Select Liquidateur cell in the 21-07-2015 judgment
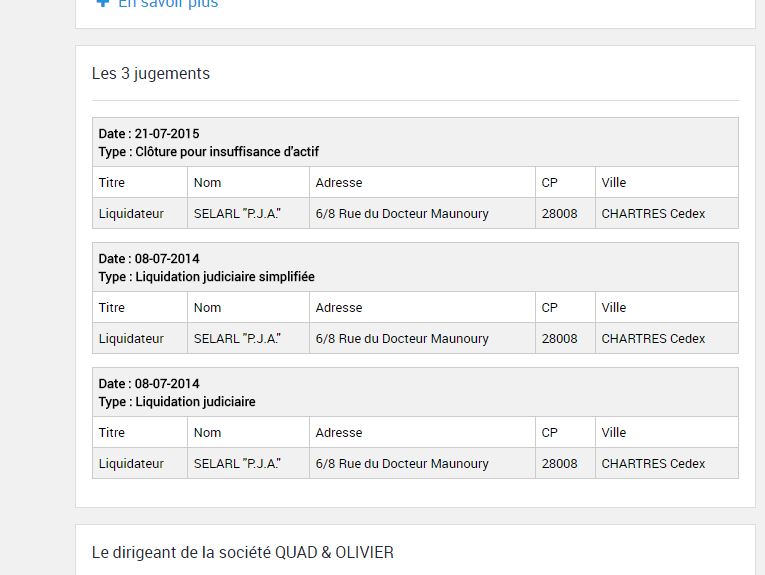The image size is (765, 575). click(131, 214)
